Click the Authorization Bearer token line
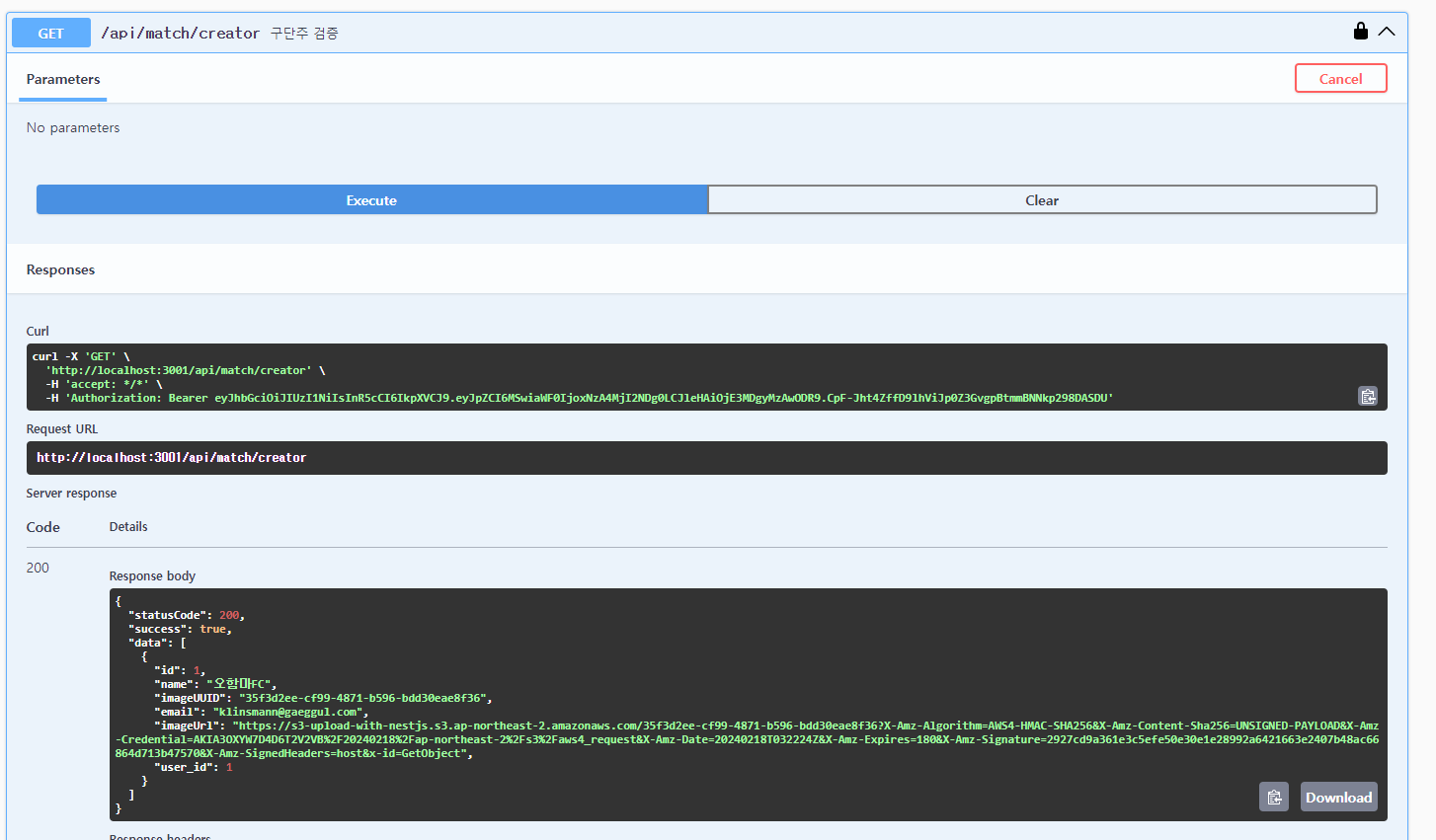The width and height of the screenshot is (1436, 840). pos(580,398)
